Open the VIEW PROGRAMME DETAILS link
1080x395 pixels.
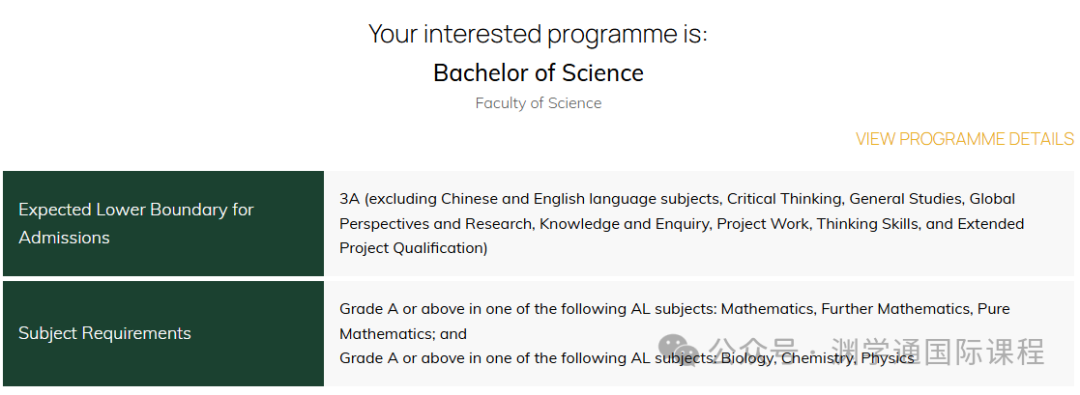(964, 139)
